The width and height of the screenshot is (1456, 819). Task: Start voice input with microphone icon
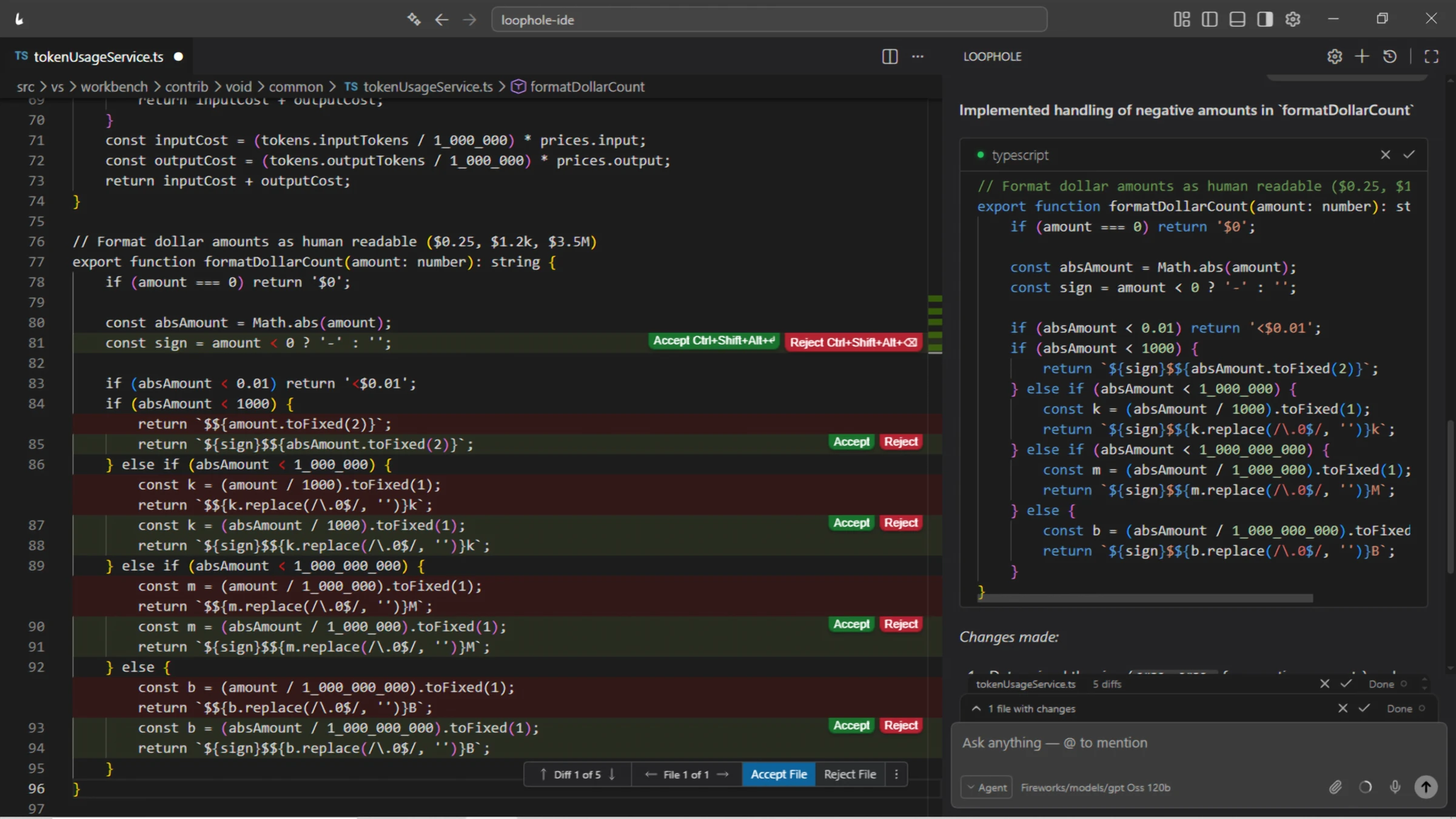[1395, 787]
